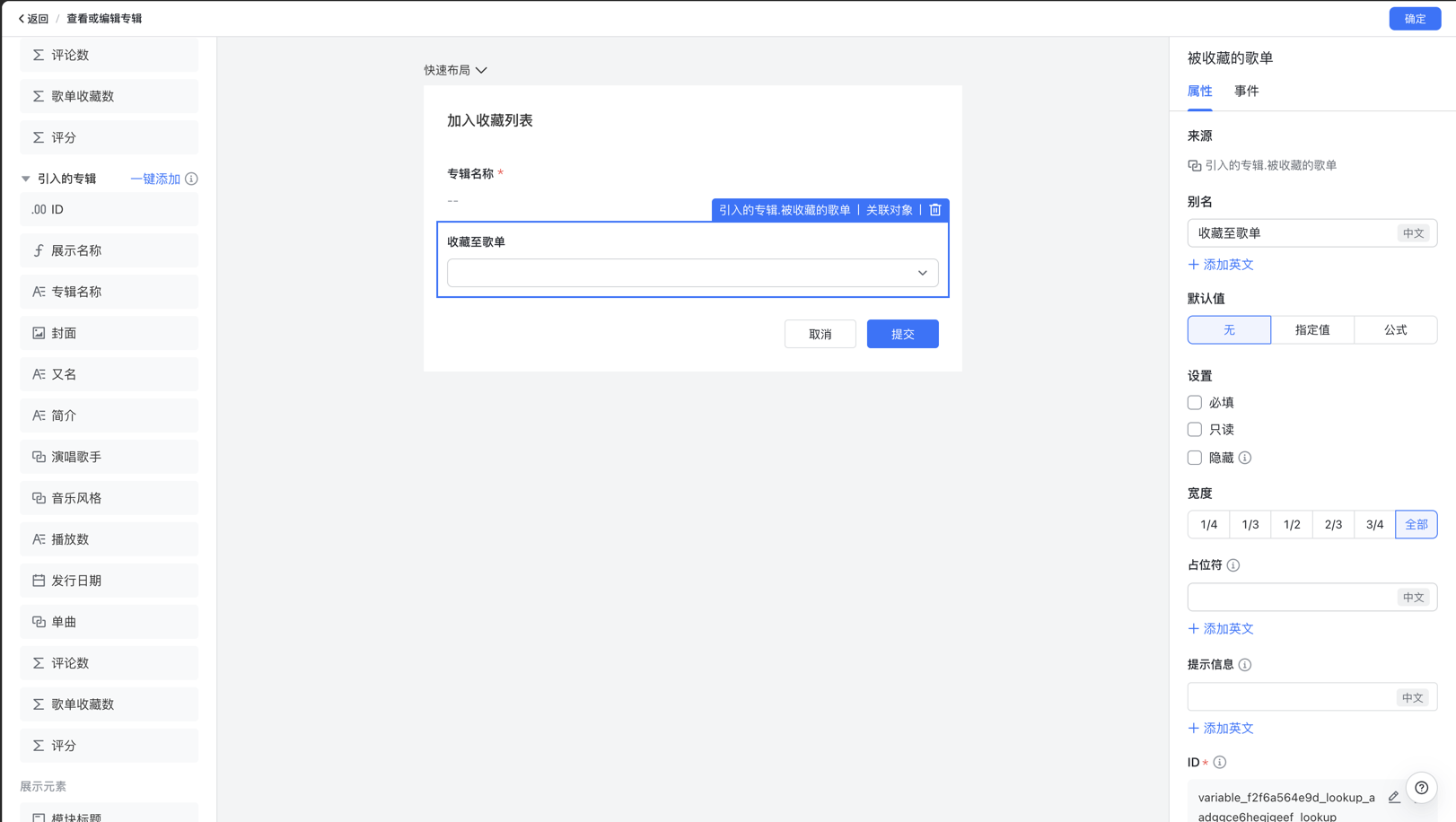Click the 加入收藏列表 form title
Viewport: 1456px width, 822px height.
[490, 120]
